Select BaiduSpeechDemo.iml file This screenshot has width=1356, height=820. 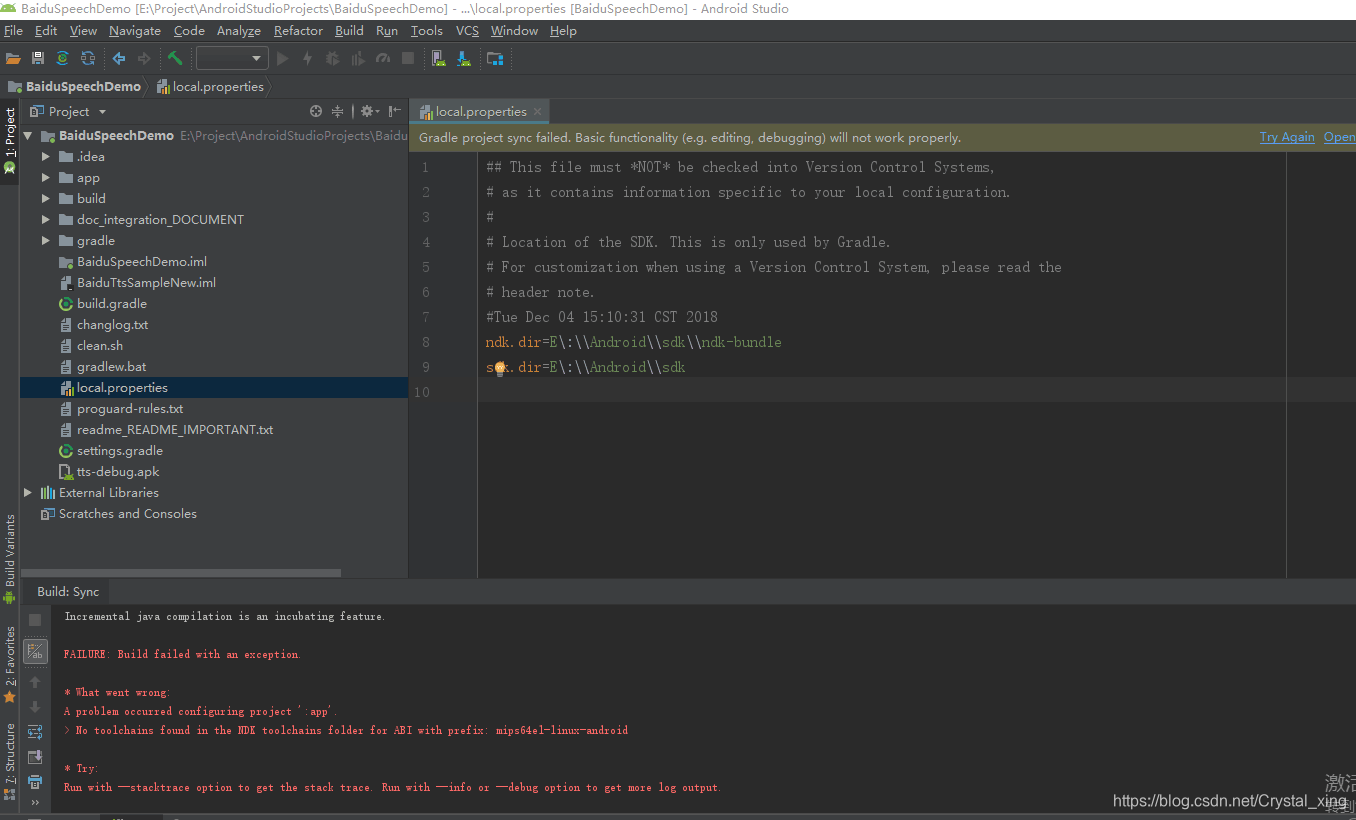(142, 261)
